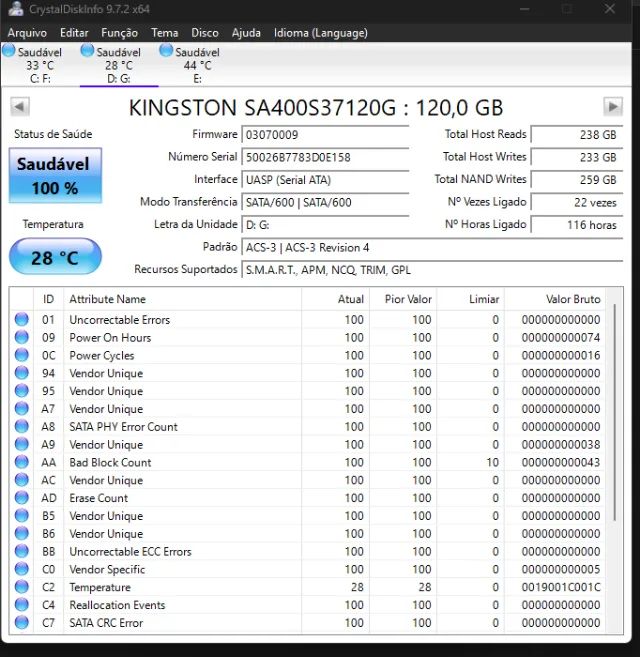Click the supported features field S.M.A.R.T., APM, NCQ
Image resolution: width=640 pixels, height=657 pixels.
[x=432, y=270]
